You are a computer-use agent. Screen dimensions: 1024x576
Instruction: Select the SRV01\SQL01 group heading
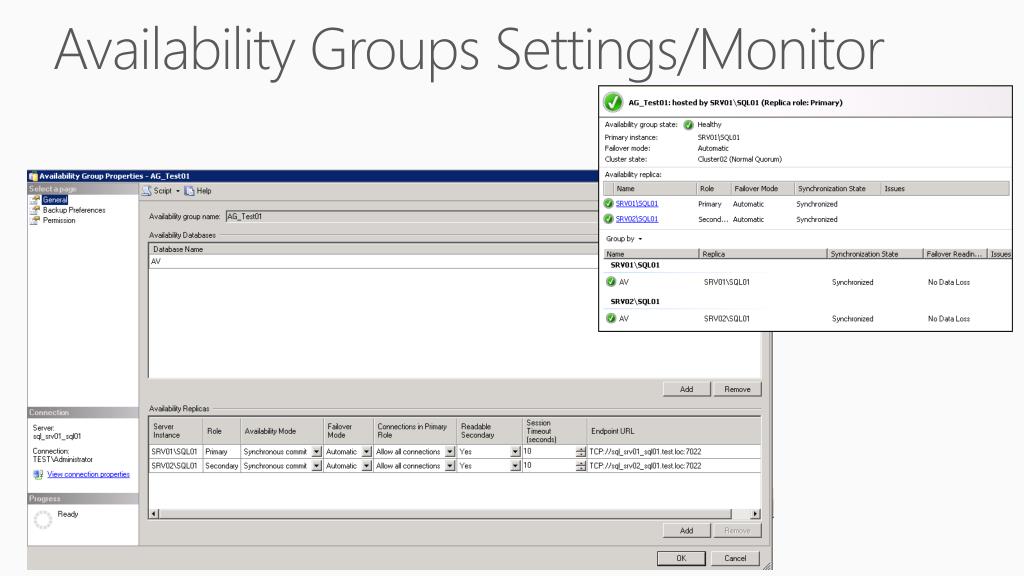tap(635, 265)
